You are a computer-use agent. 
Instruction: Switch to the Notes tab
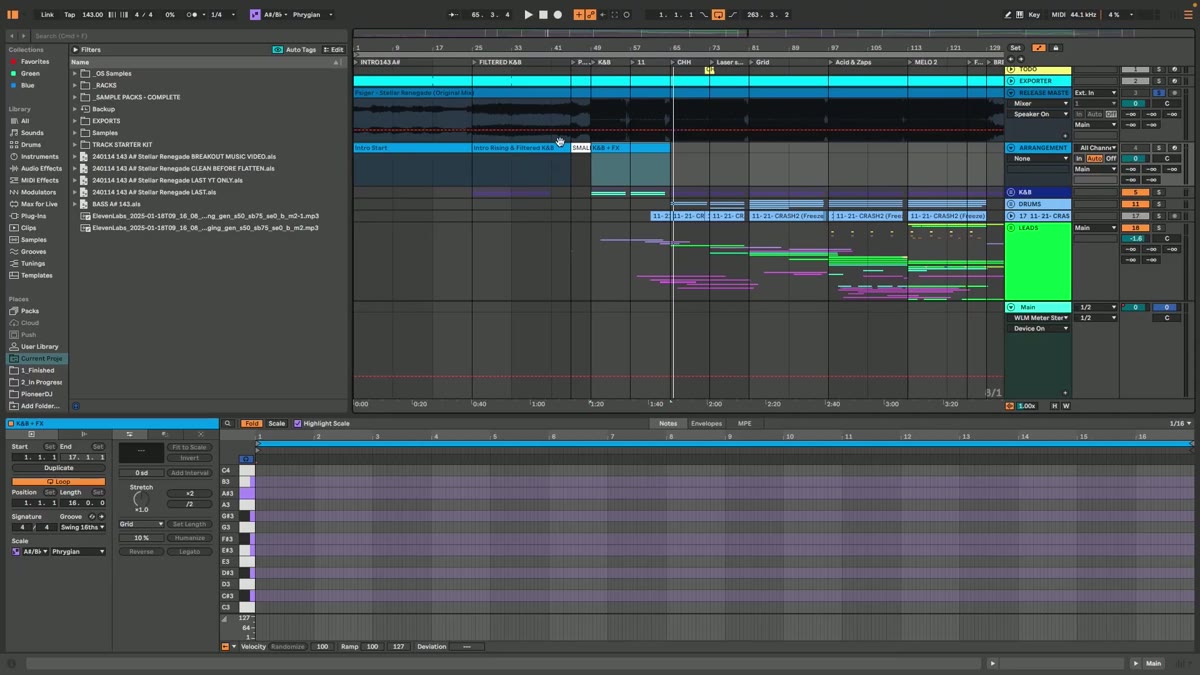(668, 423)
